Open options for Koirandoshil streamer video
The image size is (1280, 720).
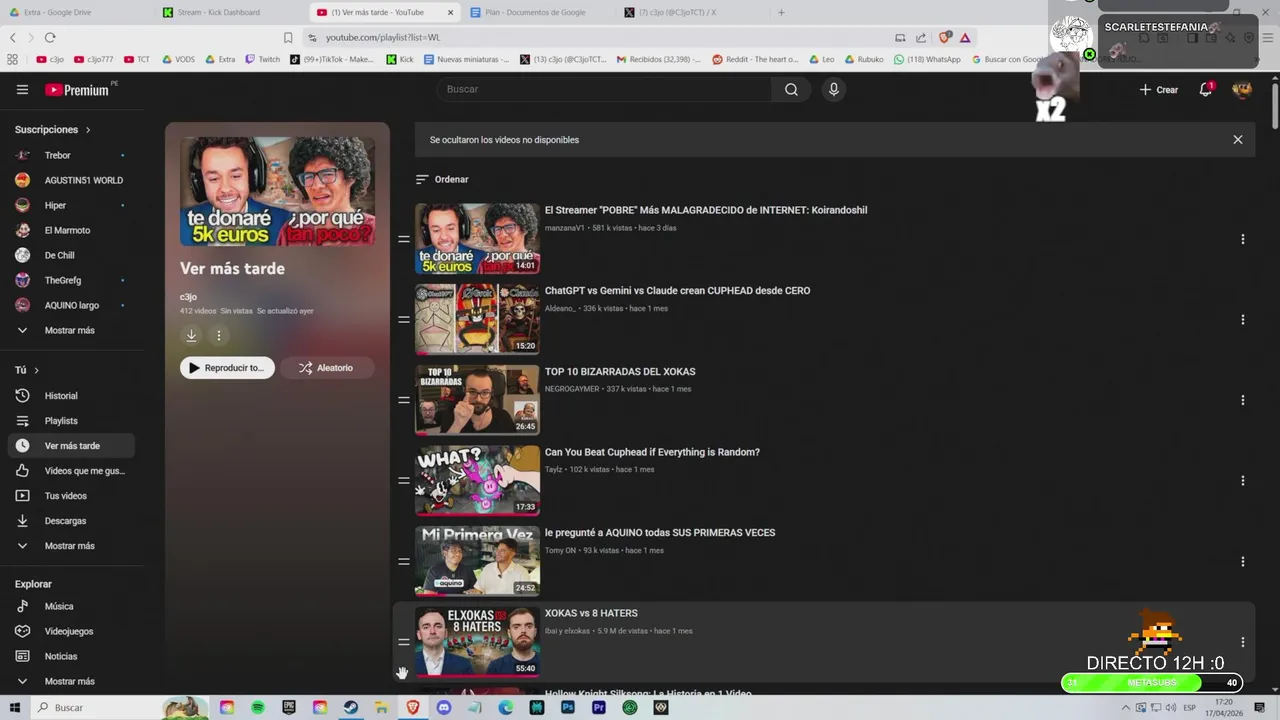1242,239
